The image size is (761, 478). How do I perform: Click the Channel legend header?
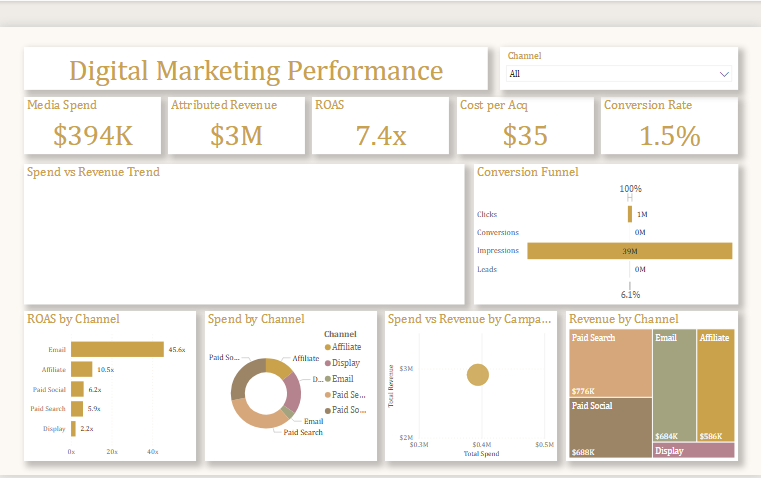click(340, 334)
